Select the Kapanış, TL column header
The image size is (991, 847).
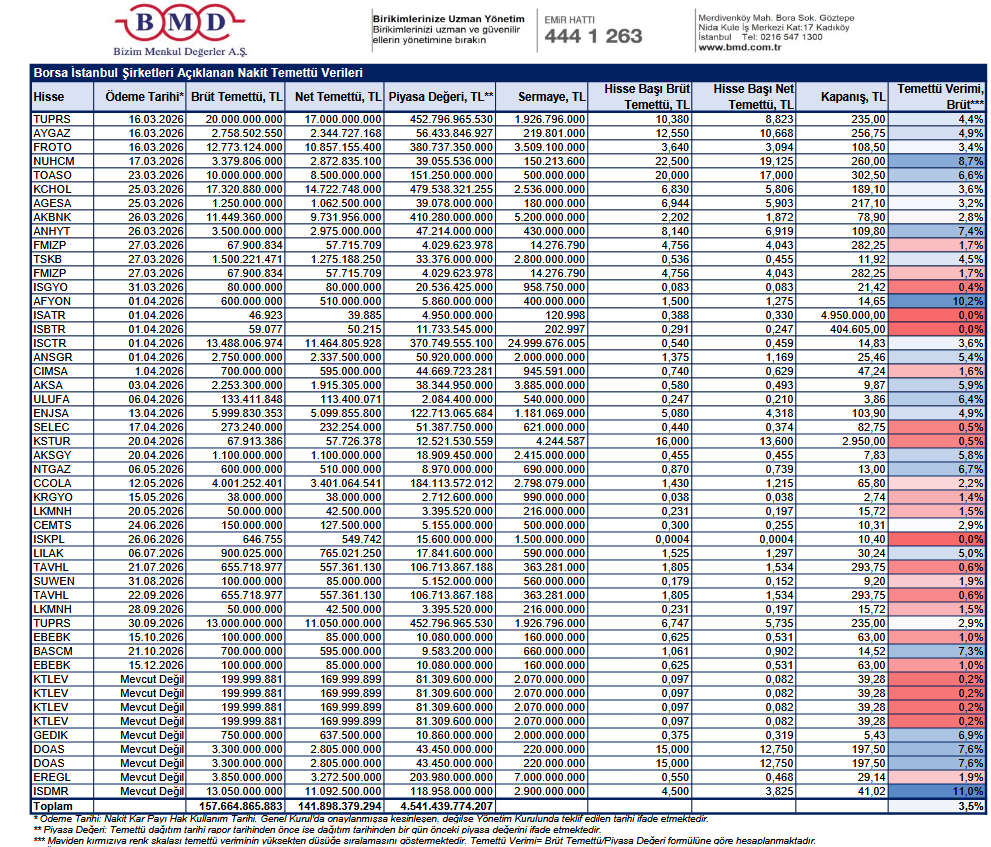[851, 97]
